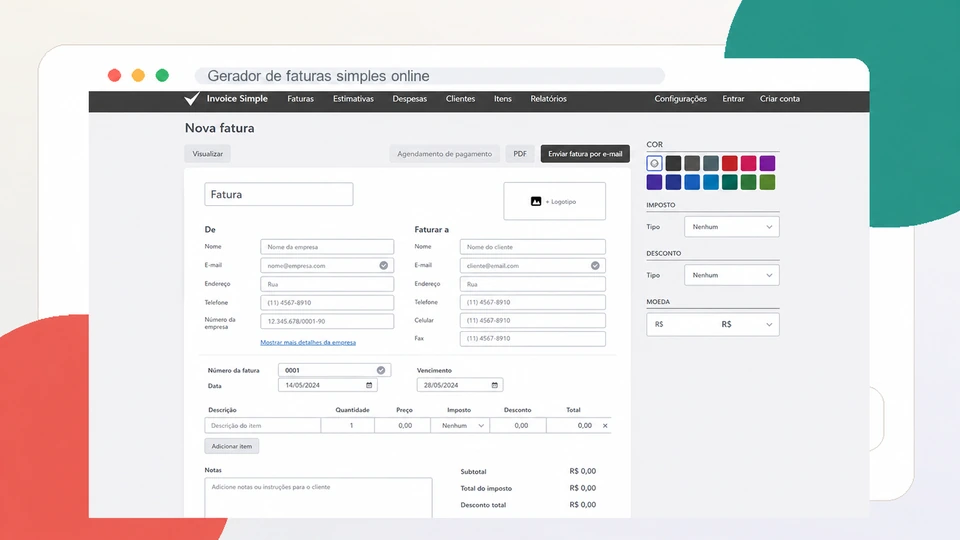Click the Fatura title field
Screen dimensions: 960x540
tap(279, 194)
